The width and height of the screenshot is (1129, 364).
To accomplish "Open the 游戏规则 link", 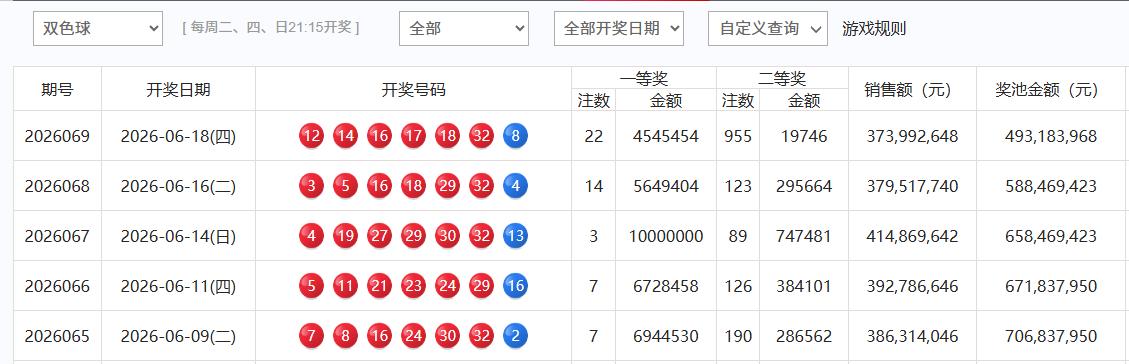I will 874,29.
